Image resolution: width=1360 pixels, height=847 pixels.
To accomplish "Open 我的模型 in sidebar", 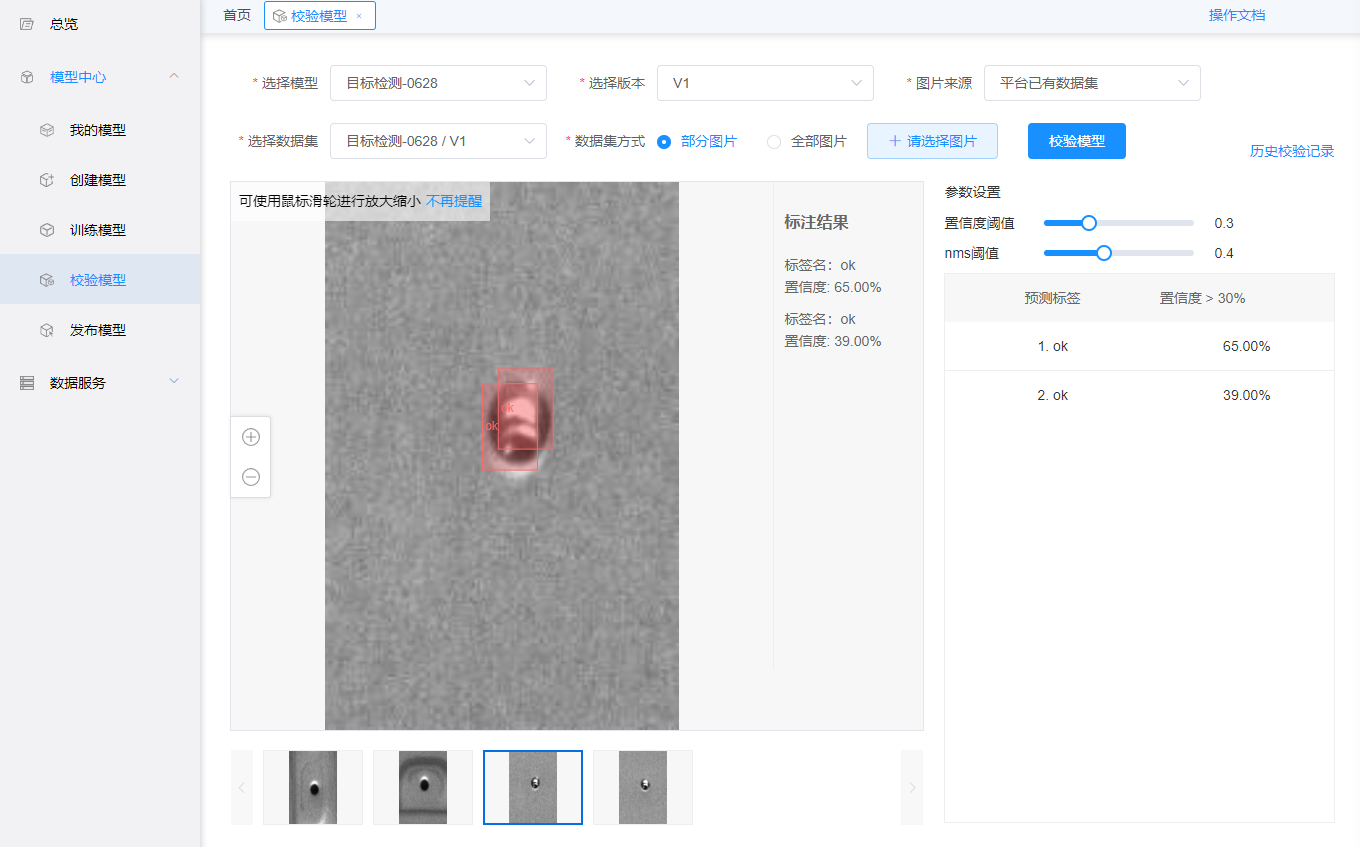I will click(x=98, y=130).
